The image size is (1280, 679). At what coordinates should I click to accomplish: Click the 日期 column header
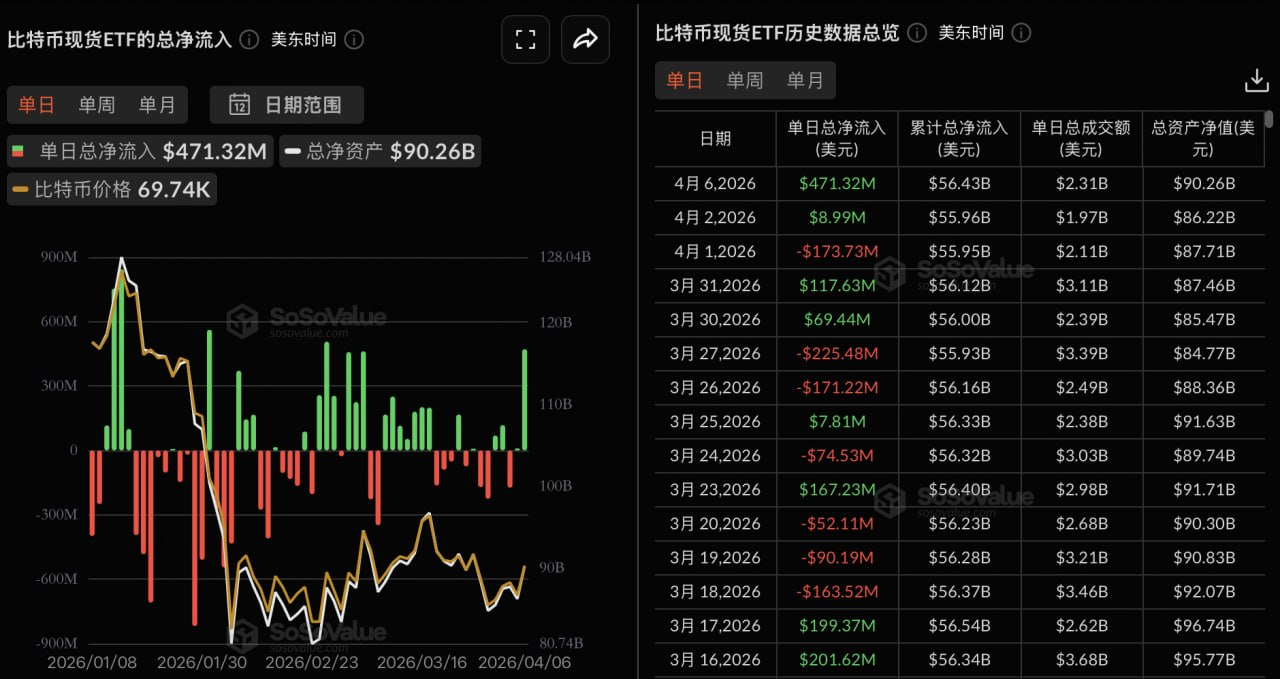click(x=714, y=138)
